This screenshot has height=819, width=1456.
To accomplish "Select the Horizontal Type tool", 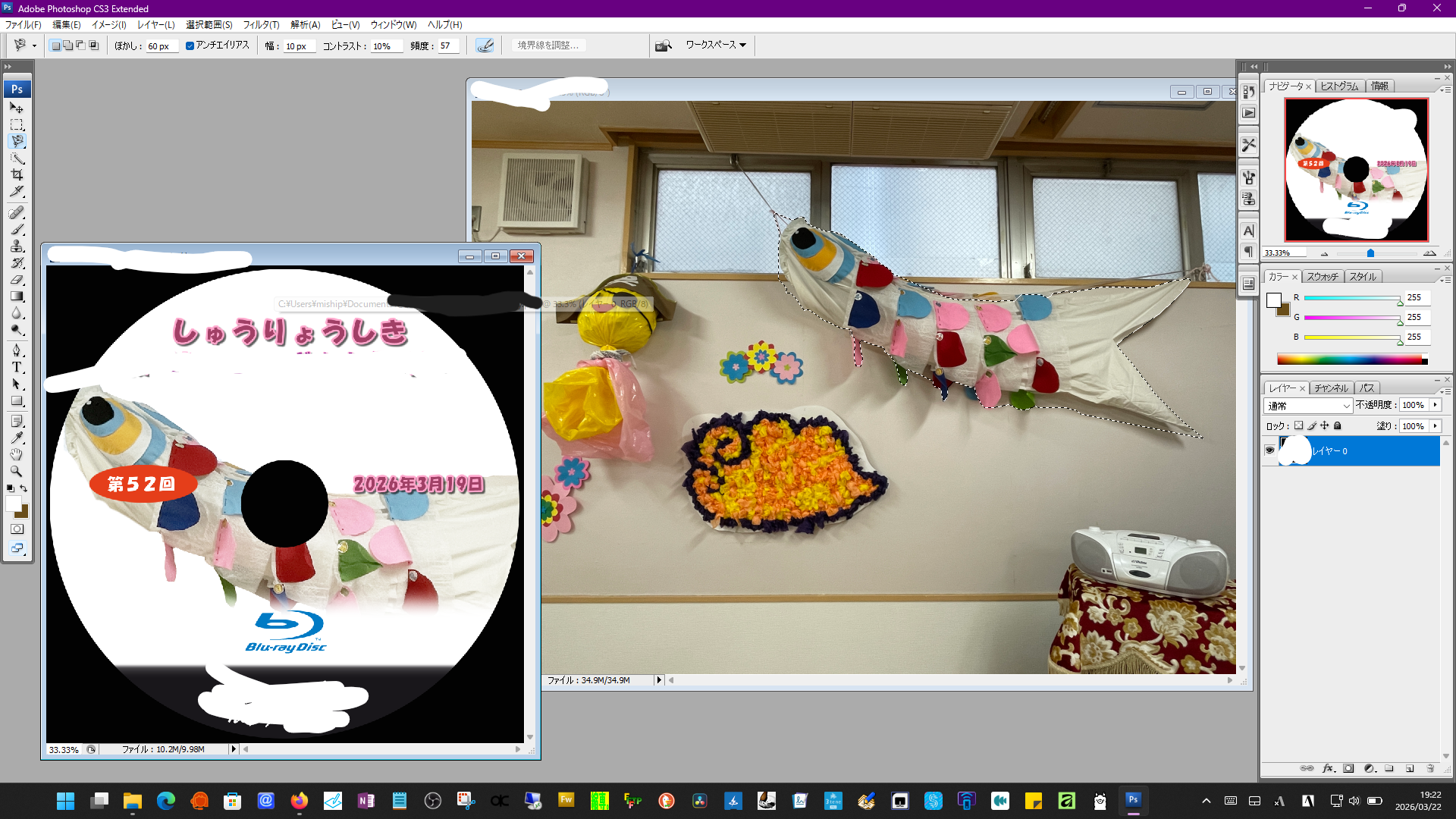I will point(17,367).
